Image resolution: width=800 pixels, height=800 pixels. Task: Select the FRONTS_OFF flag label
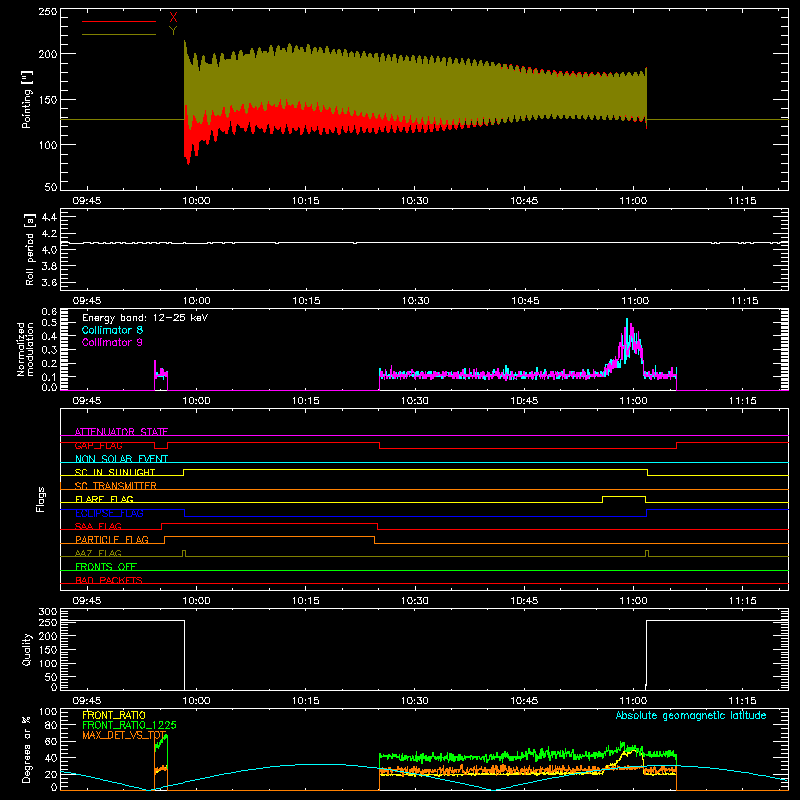coord(106,566)
